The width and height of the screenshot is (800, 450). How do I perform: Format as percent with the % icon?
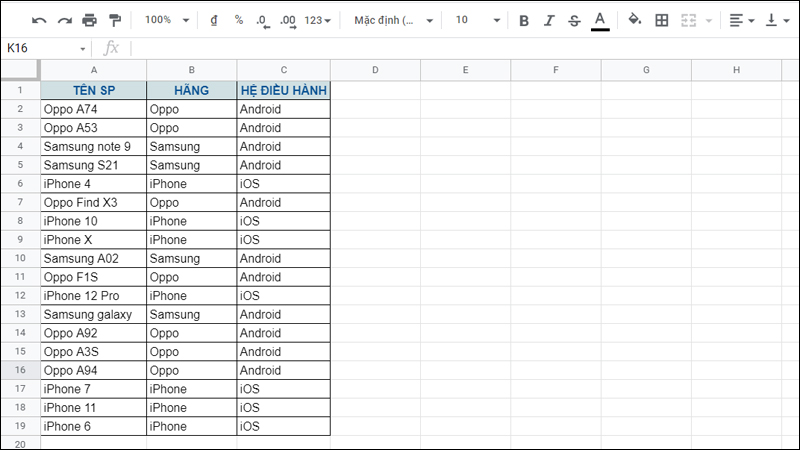(x=238, y=20)
